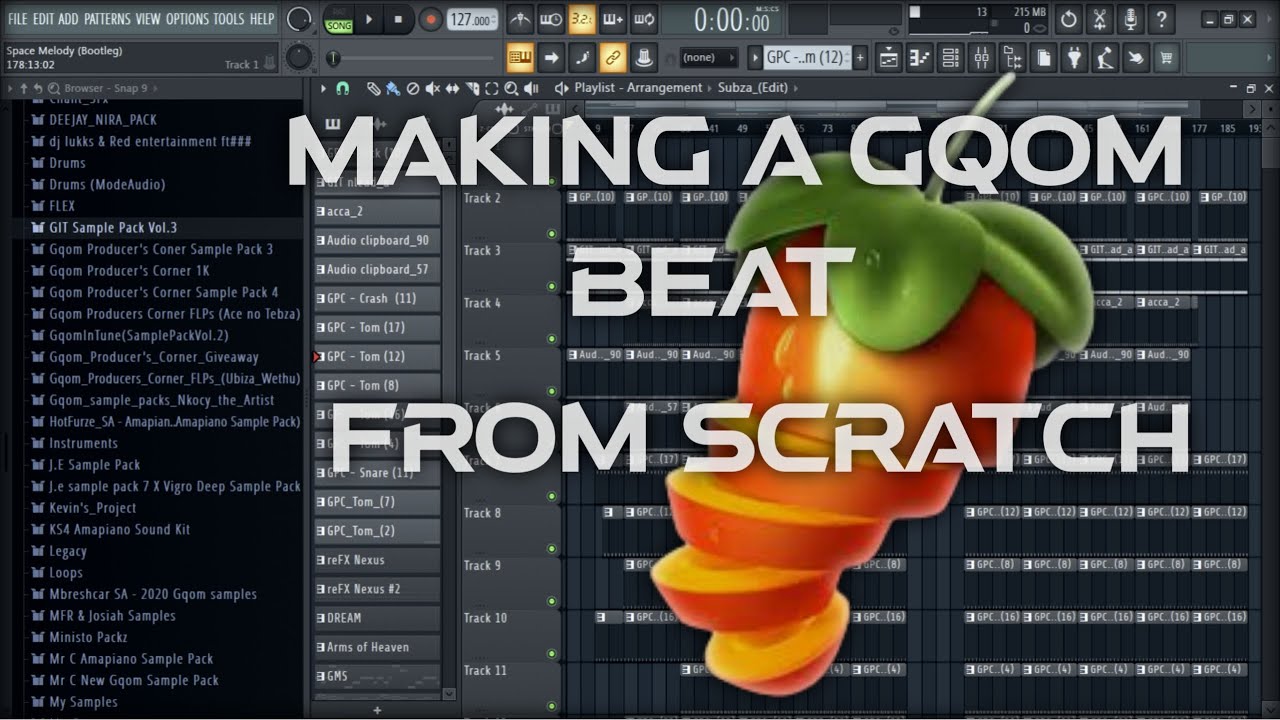This screenshot has height=720, width=1280.
Task: Toggle the playlist magnet snap icon
Action: (x=343, y=88)
